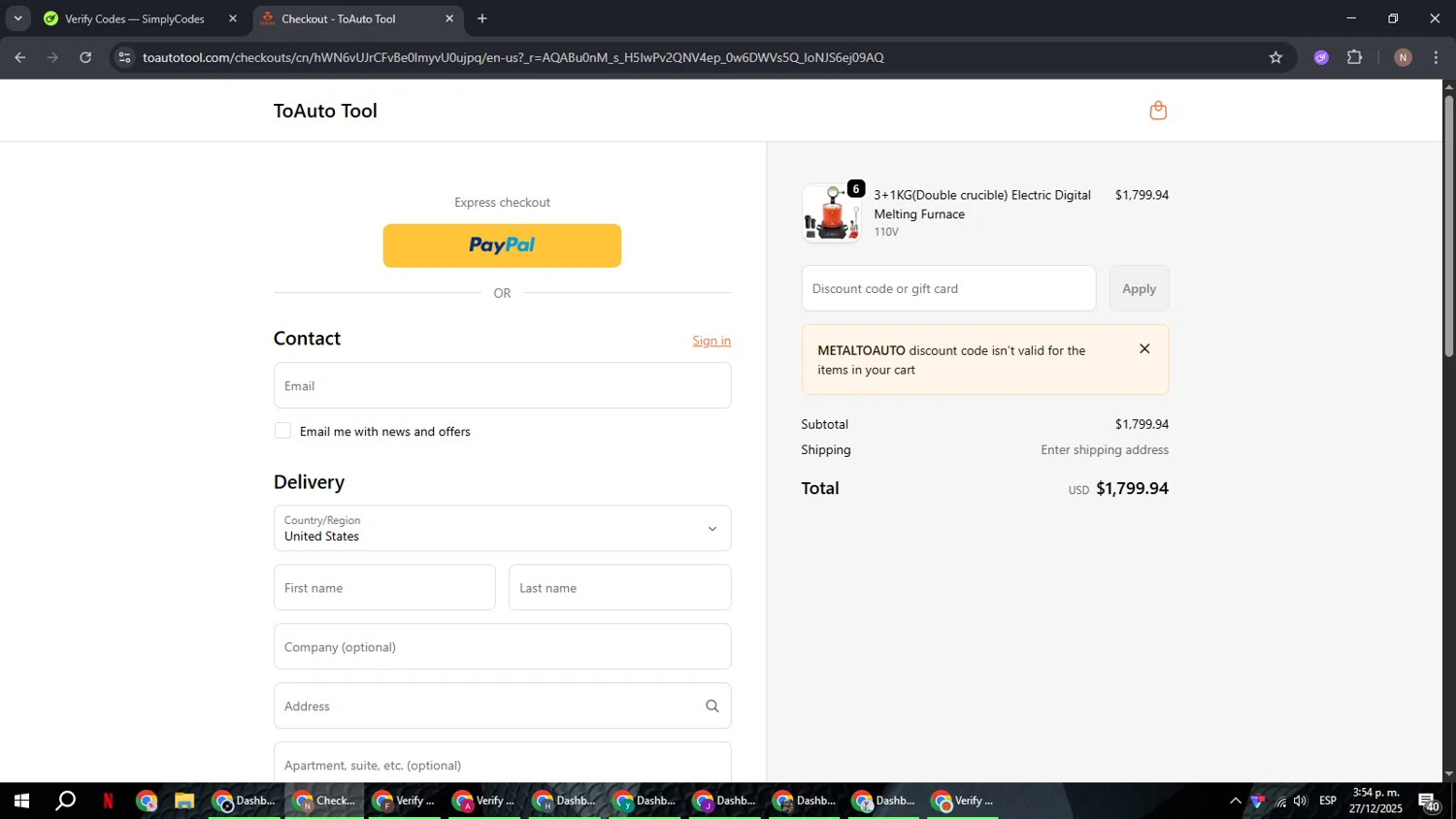Open Windows taskbar search

click(65, 801)
